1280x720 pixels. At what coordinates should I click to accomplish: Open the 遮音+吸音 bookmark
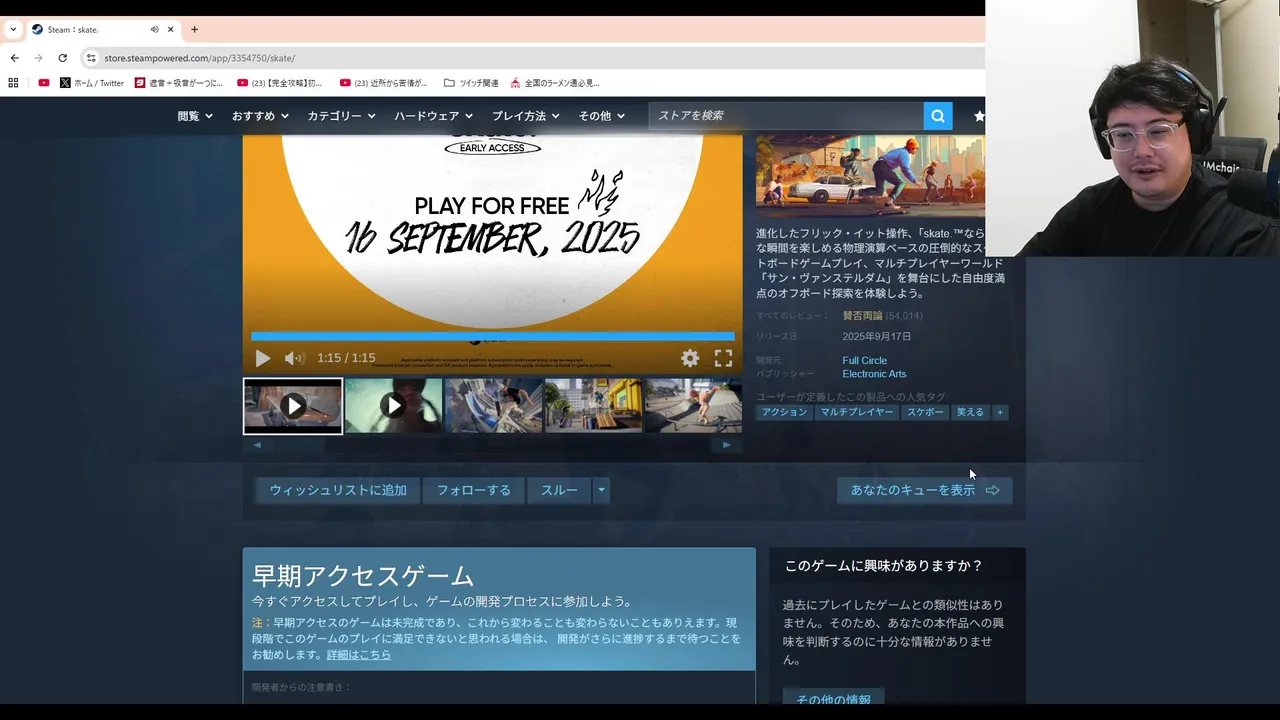point(180,83)
